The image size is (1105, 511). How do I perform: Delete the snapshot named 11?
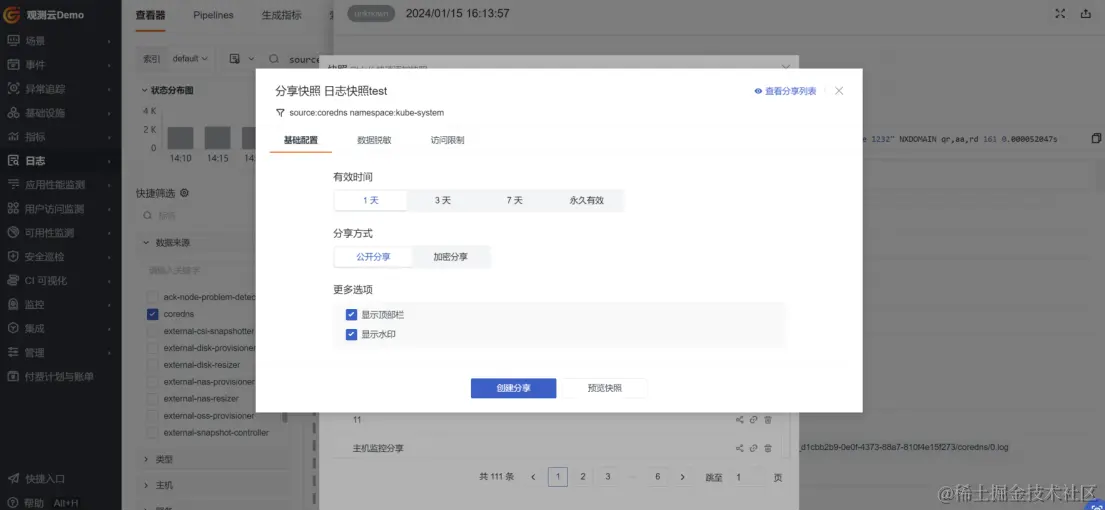[768, 420]
